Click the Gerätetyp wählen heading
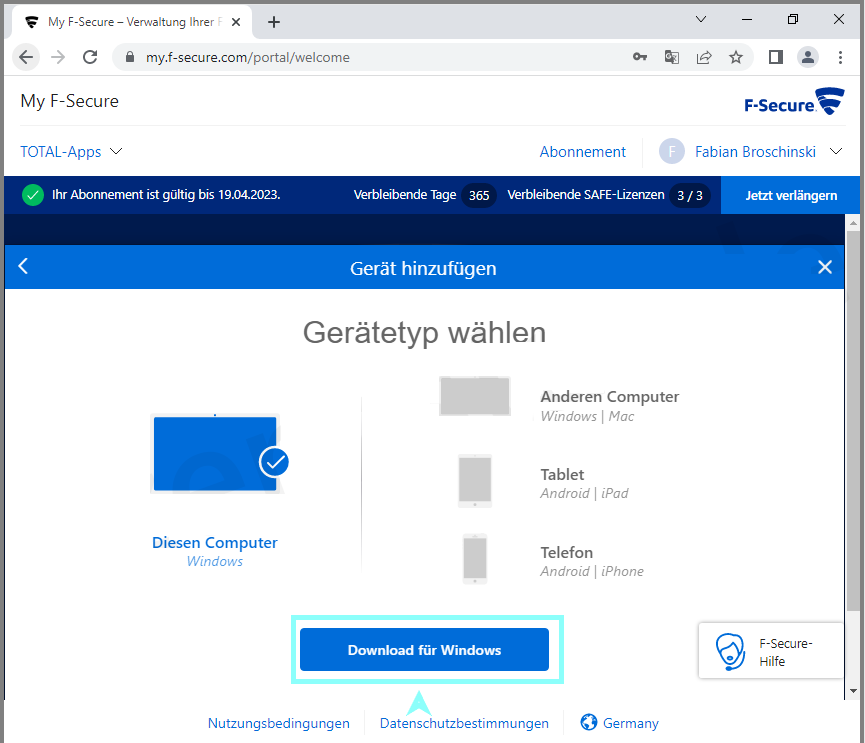This screenshot has width=865, height=743. point(424,333)
